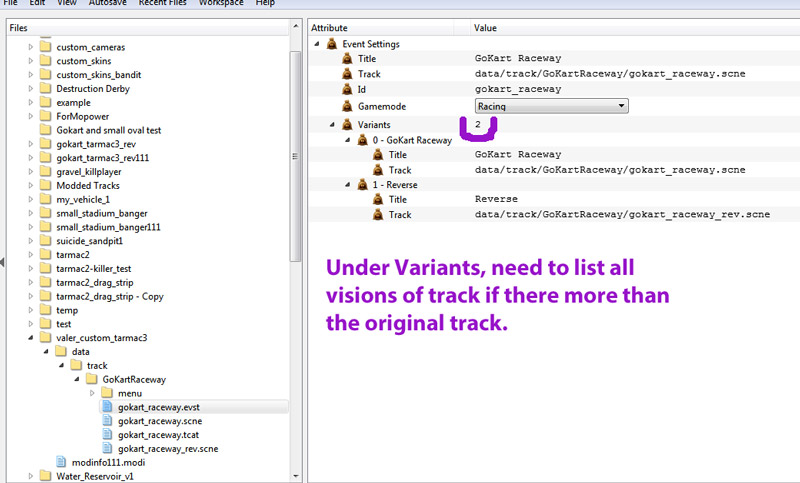The image size is (800, 483).
Task: Click the gokart_raceway.evst file icon
Action: point(107,406)
